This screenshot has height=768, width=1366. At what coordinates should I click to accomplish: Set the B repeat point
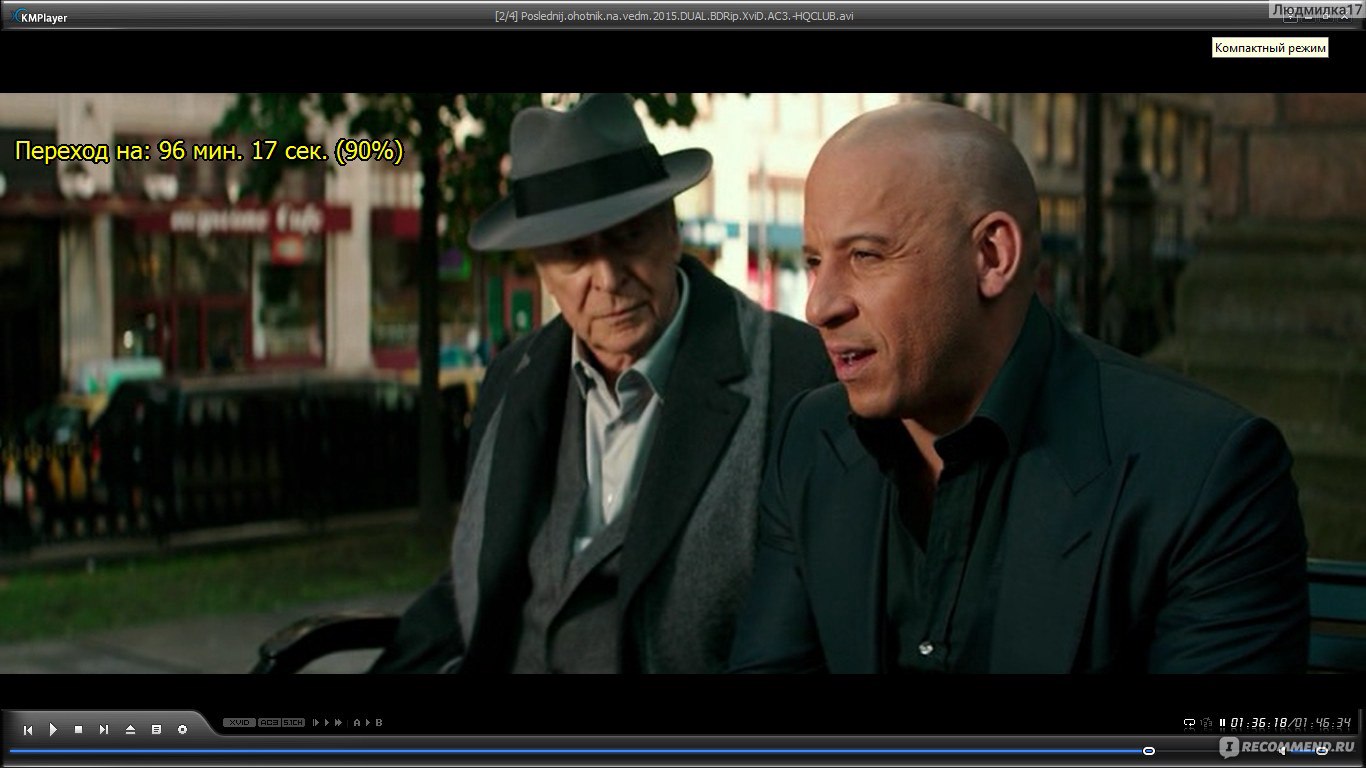click(x=379, y=722)
